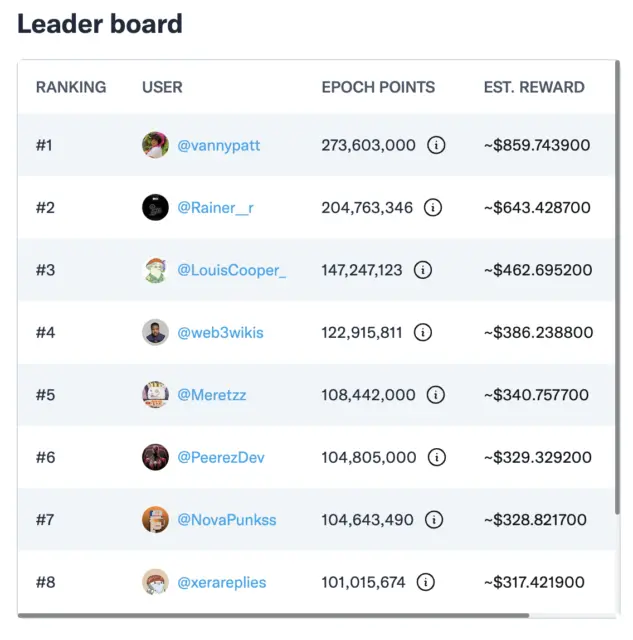The width and height of the screenshot is (633, 640).
Task: Click info icon next to 273,603,000 points
Action: [x=436, y=145]
